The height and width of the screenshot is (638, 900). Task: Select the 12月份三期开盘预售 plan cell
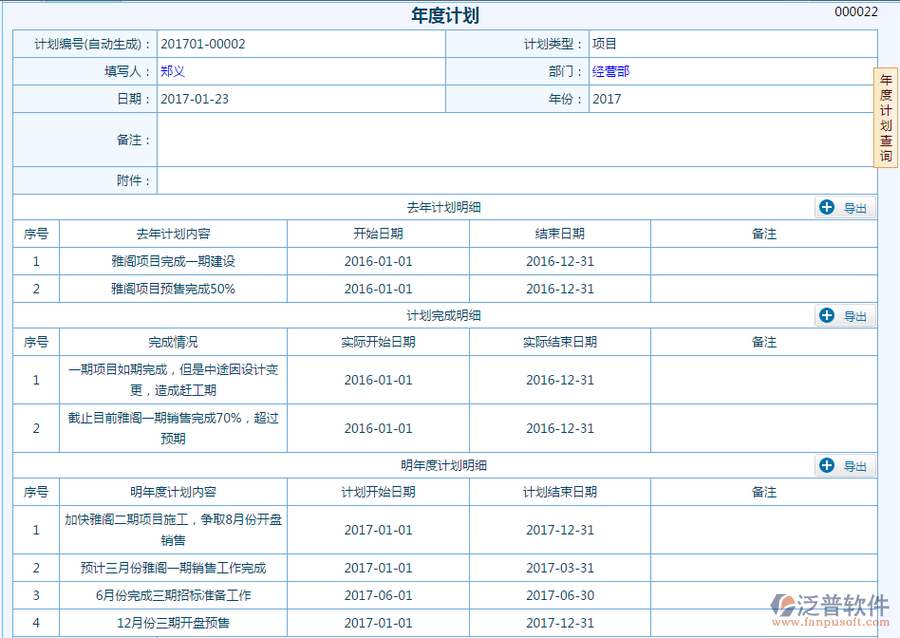tap(173, 623)
